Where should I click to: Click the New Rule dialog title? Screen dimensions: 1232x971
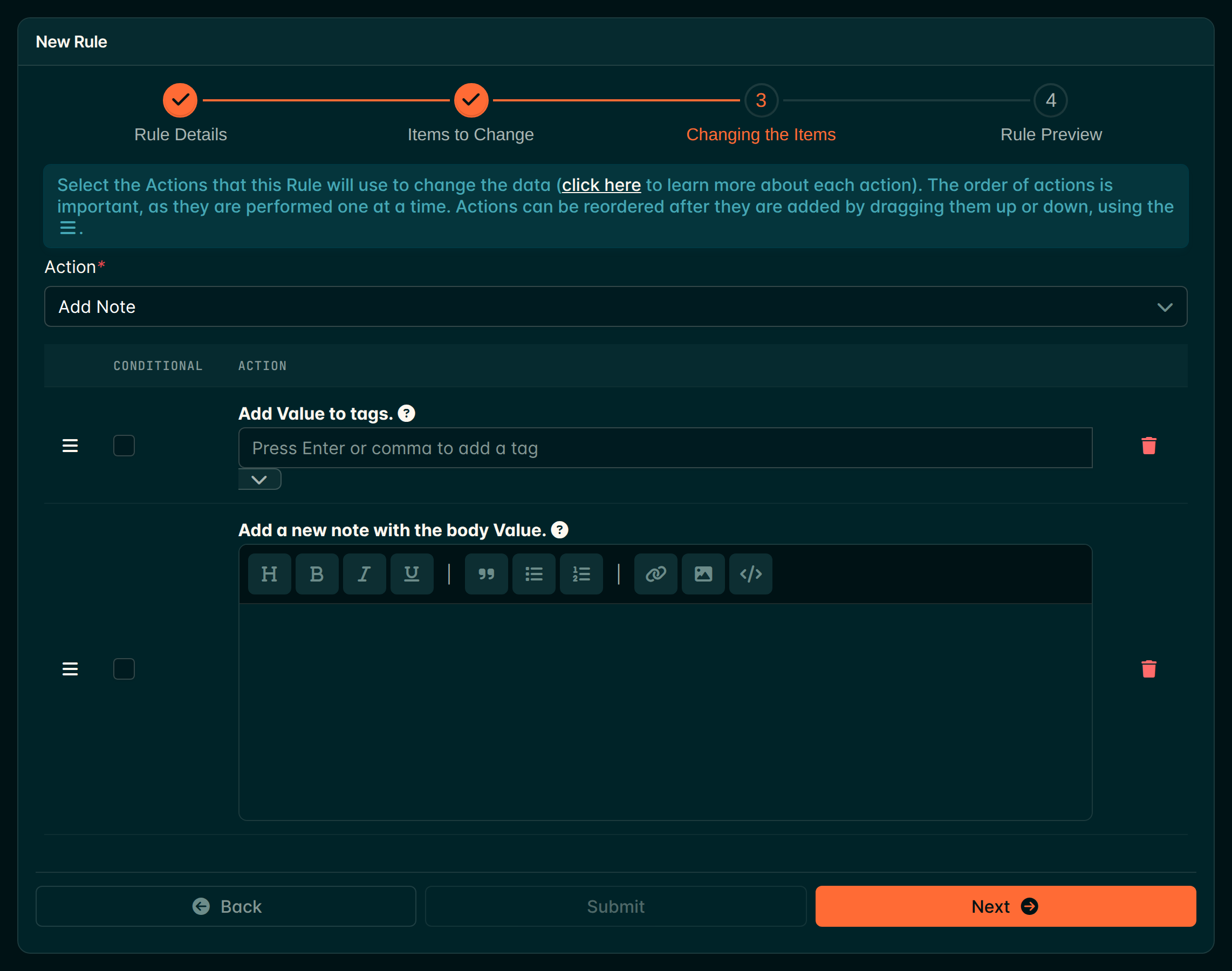71,42
